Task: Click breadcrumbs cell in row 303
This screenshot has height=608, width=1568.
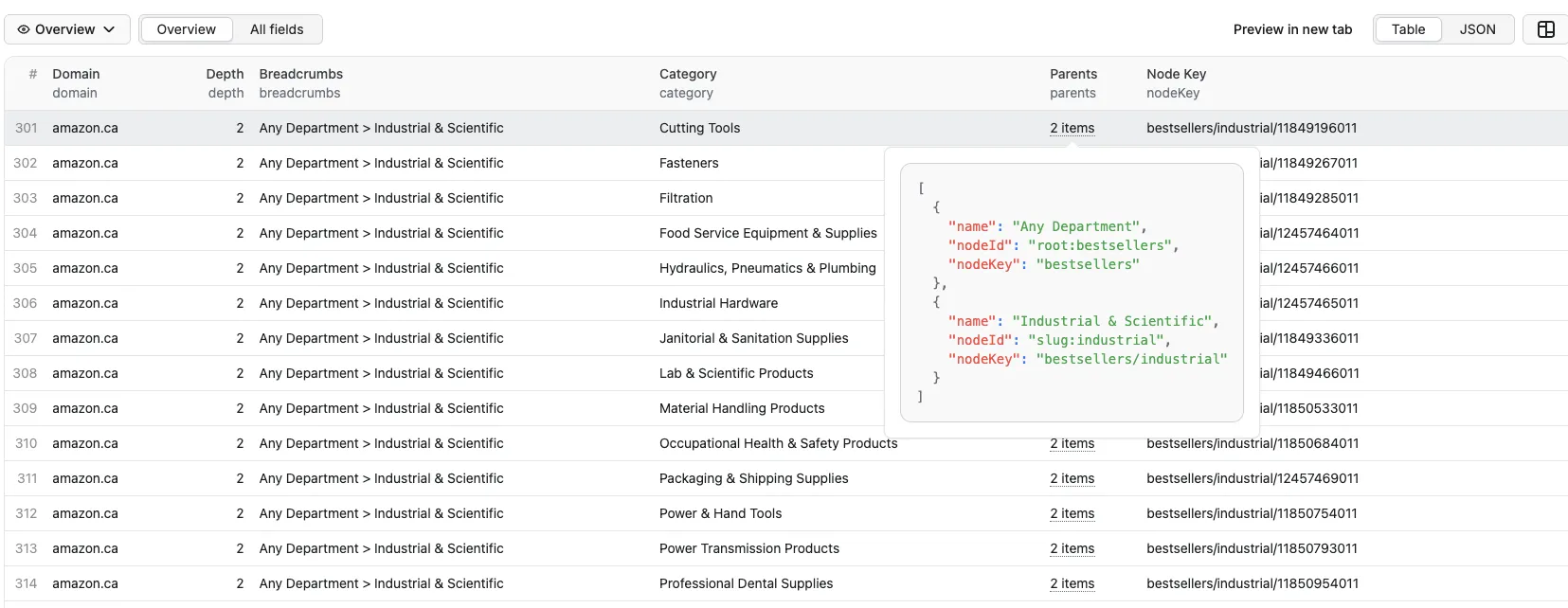Action: (x=381, y=198)
